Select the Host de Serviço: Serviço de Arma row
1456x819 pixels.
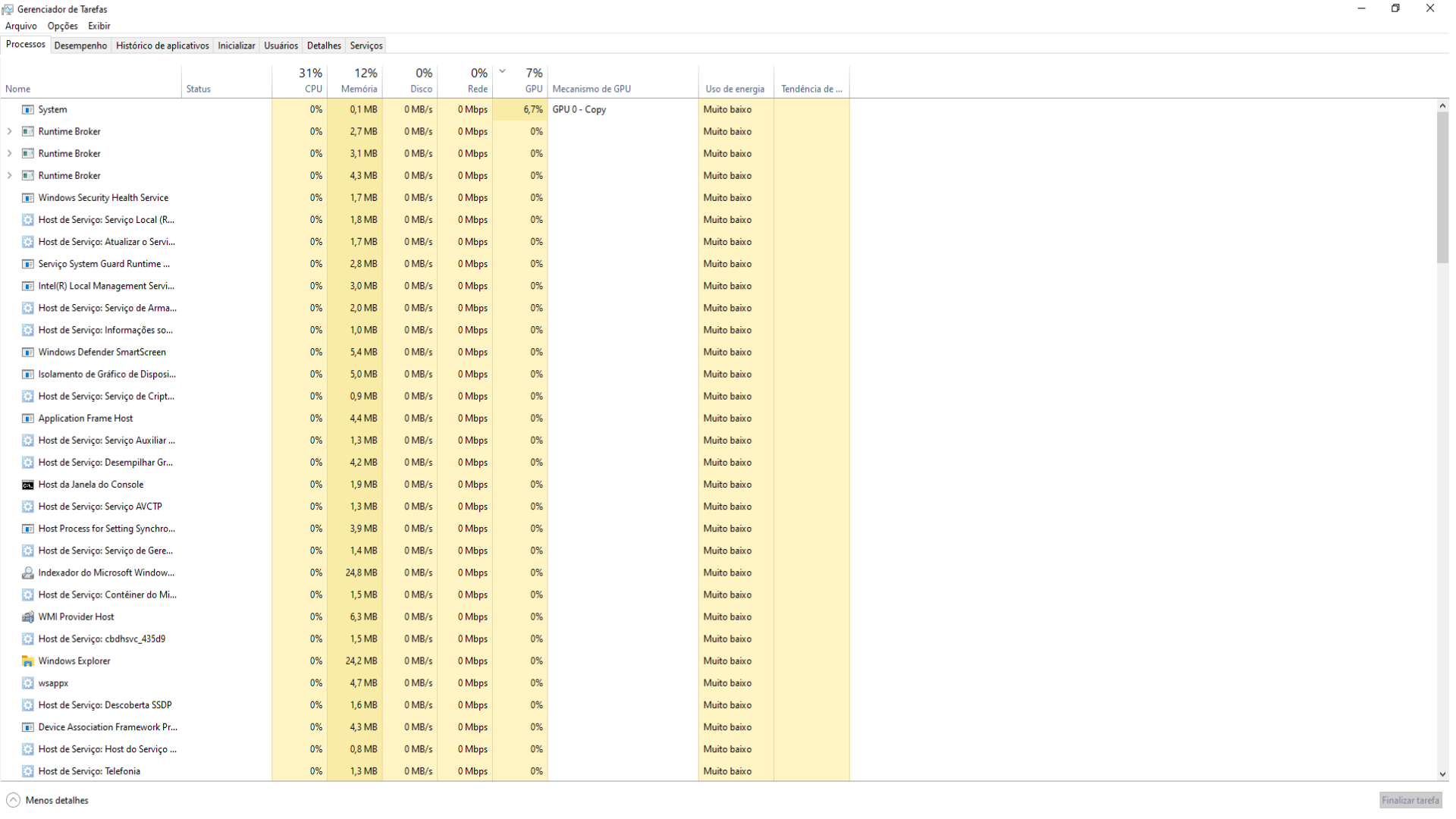pos(425,308)
